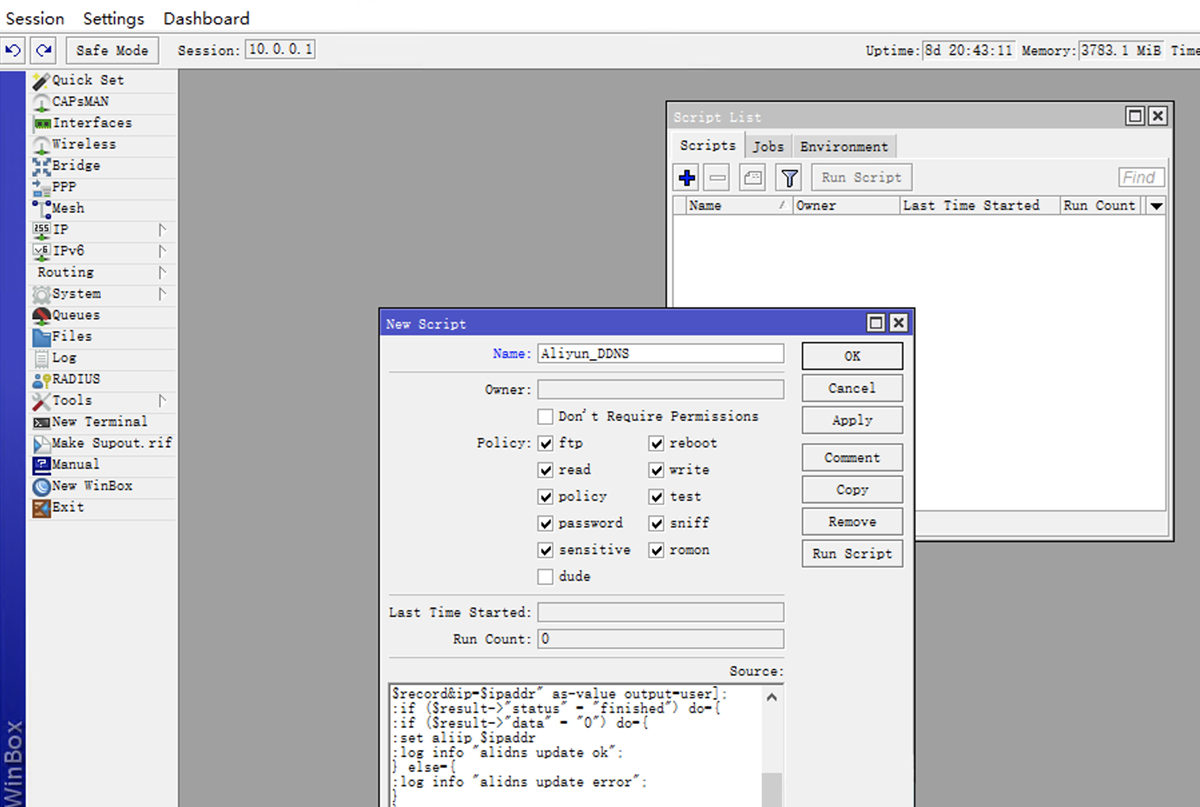Click the filter funnel icon in Script List

(x=790, y=178)
